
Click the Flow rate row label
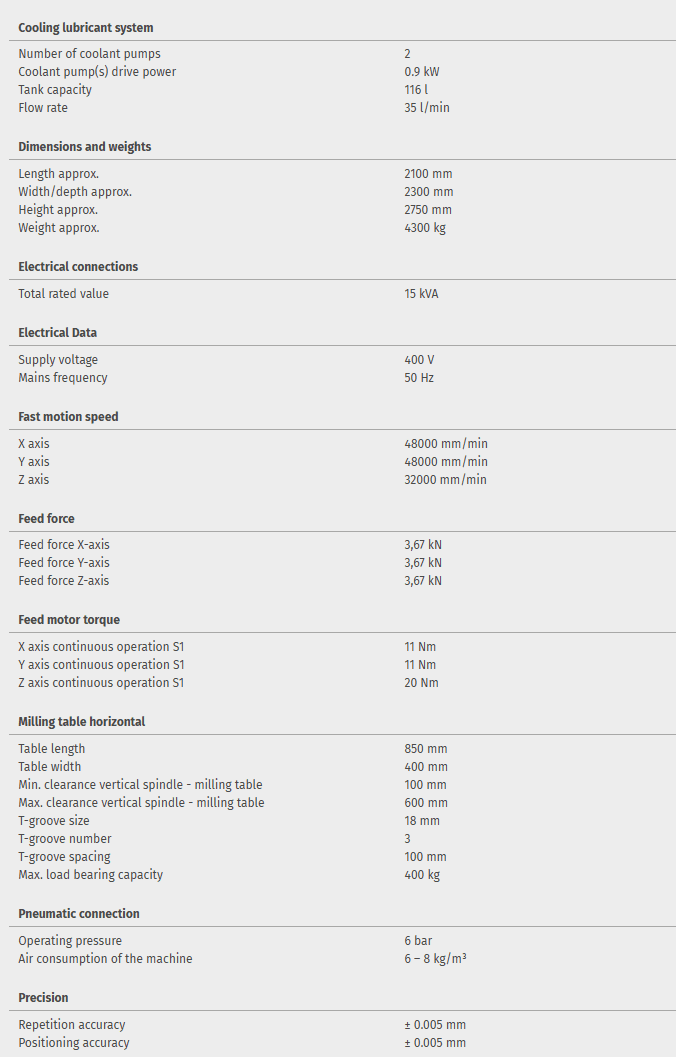click(44, 108)
